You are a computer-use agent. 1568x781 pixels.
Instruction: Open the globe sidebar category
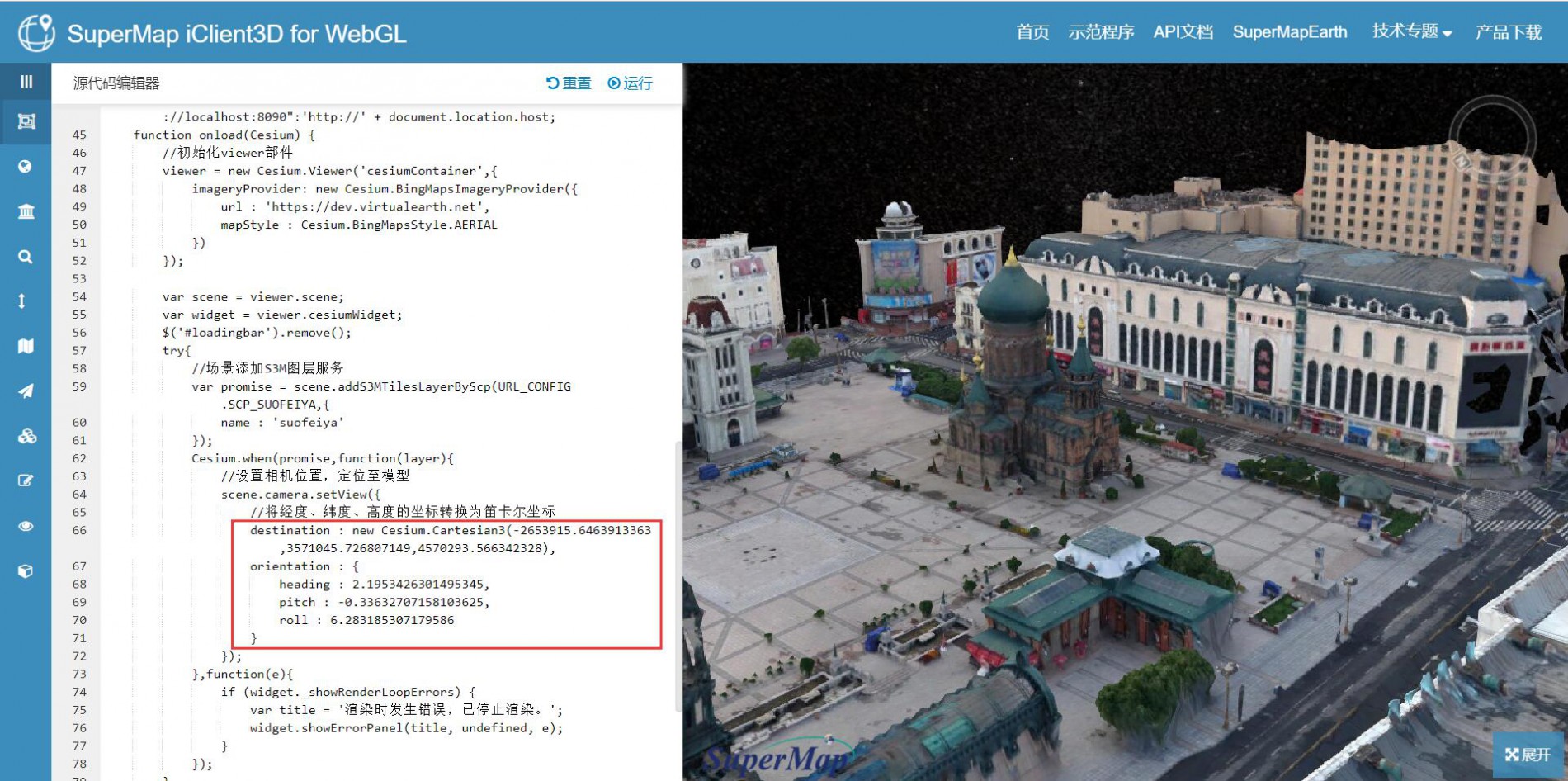pos(26,167)
